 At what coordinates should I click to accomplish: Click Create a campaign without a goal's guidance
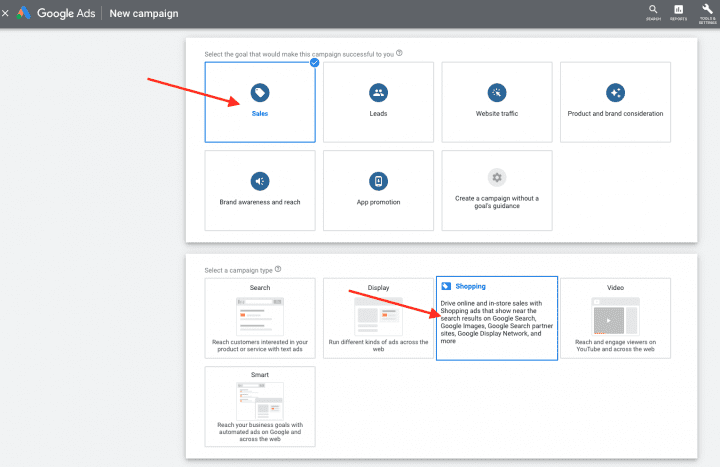tap(497, 202)
